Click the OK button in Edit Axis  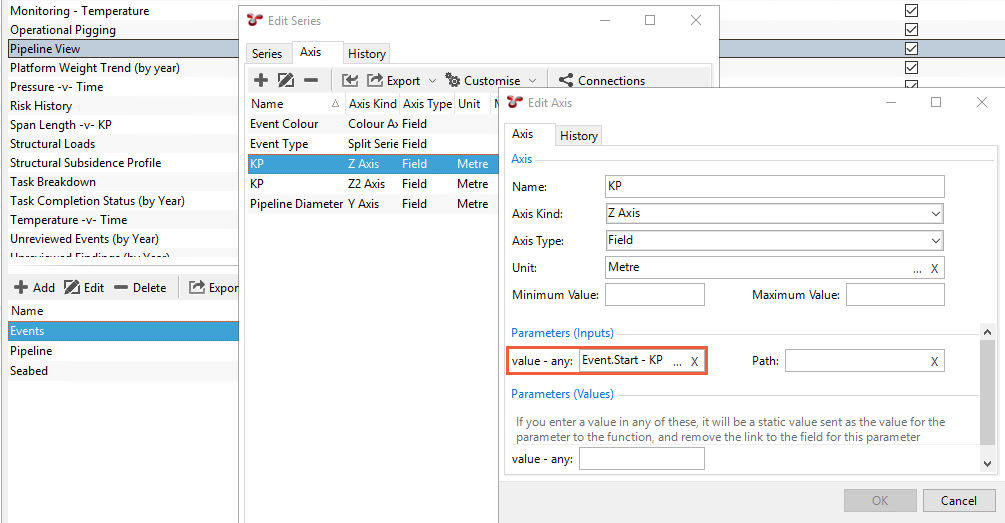point(880,501)
